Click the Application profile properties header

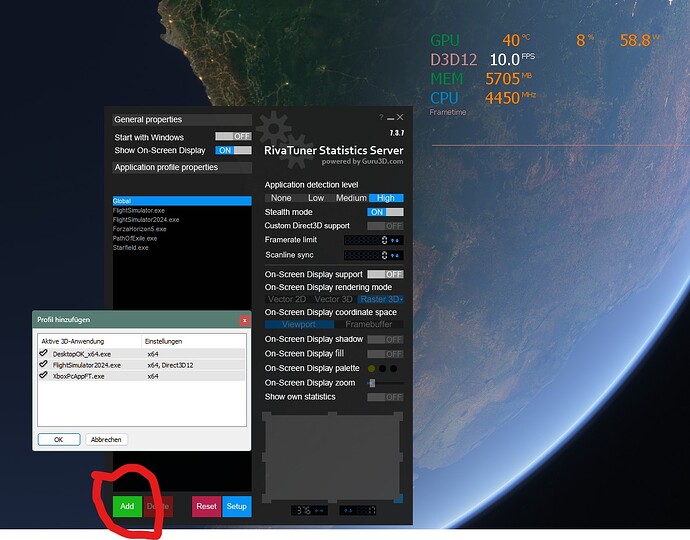click(182, 167)
